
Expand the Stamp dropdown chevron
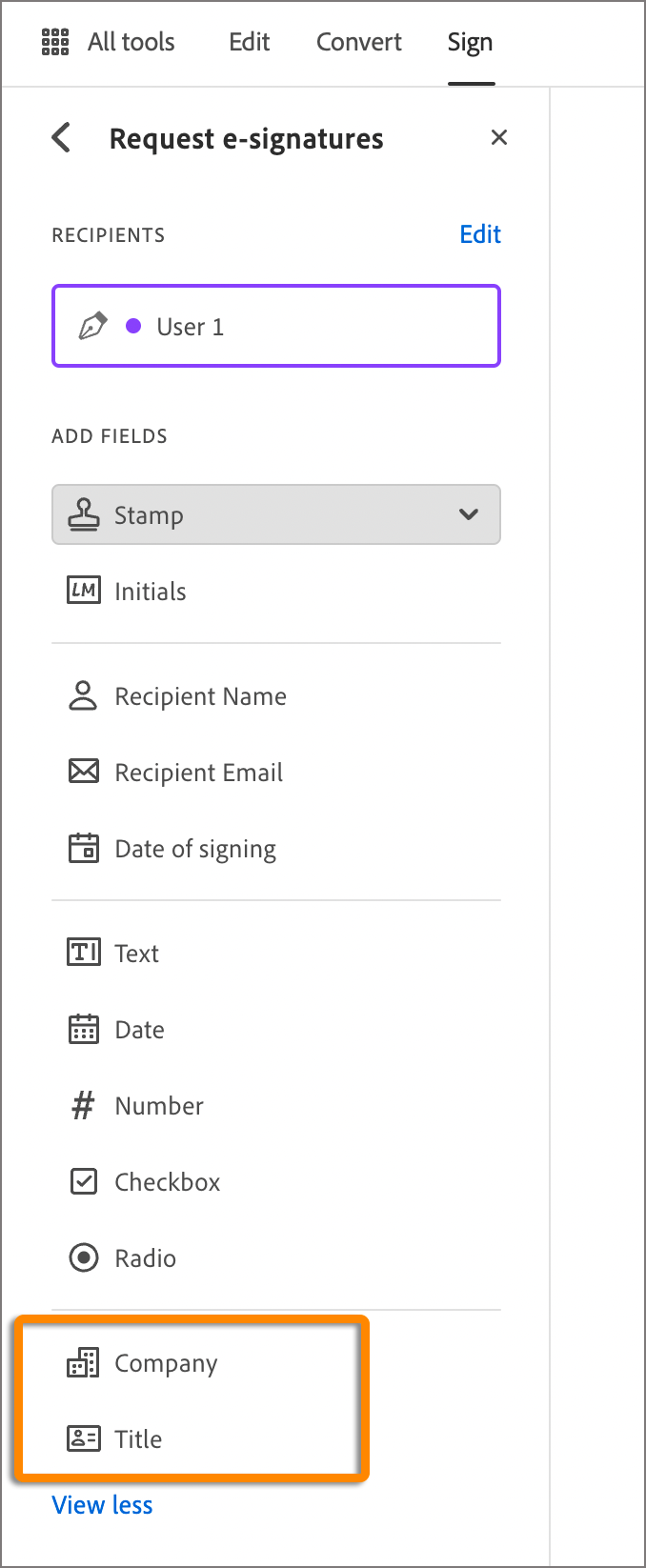(x=468, y=514)
